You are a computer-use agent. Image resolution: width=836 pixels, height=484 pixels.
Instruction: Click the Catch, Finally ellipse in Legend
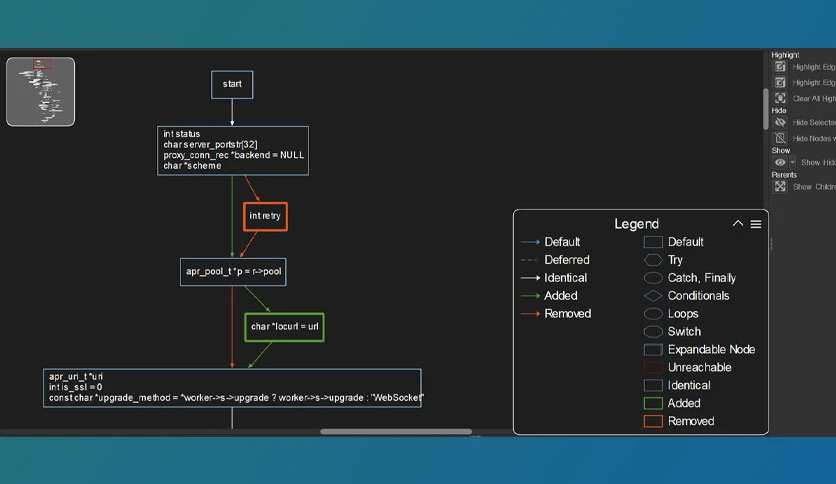653,278
